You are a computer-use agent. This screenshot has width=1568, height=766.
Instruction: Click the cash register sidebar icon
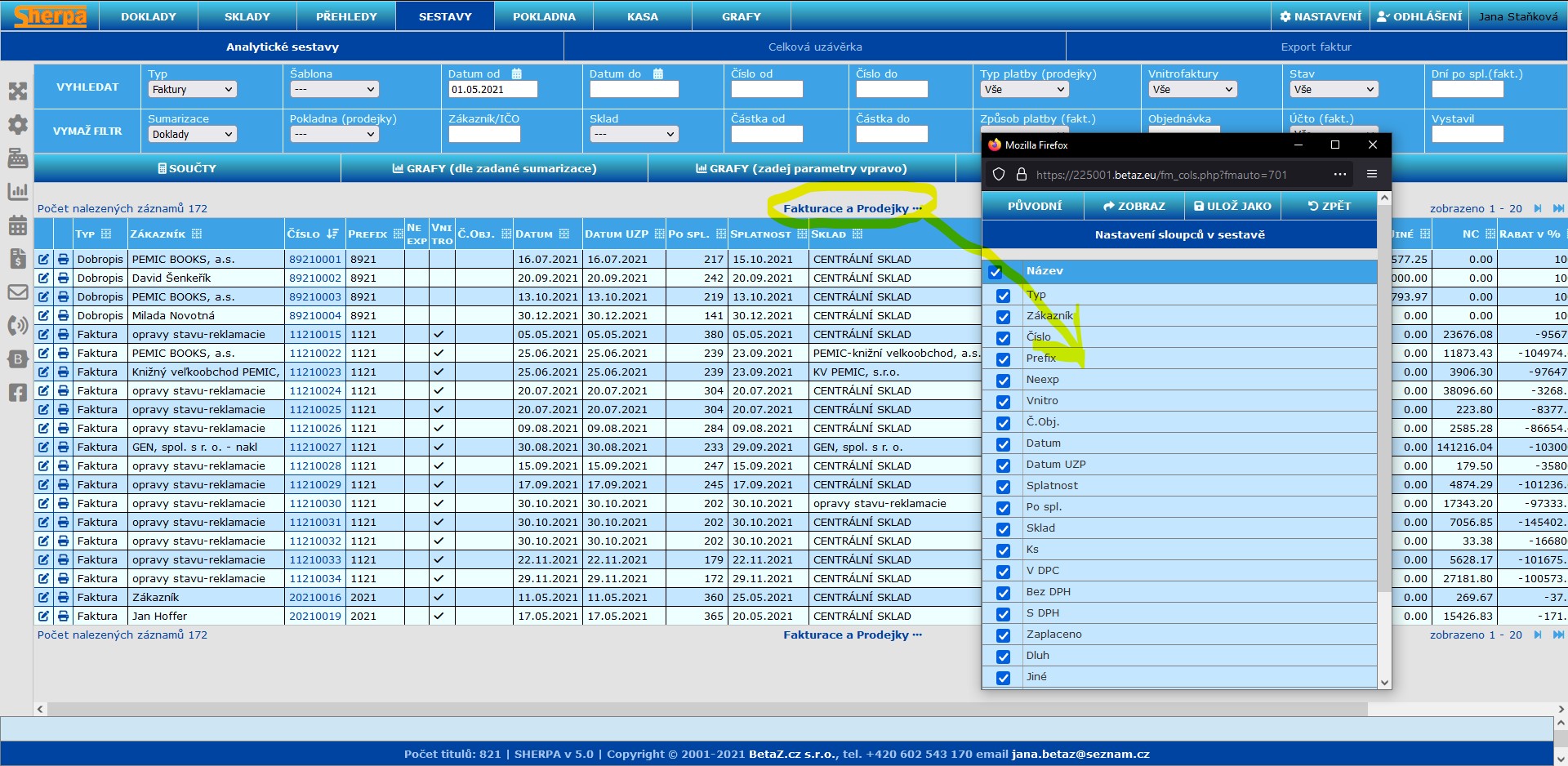tap(17, 158)
